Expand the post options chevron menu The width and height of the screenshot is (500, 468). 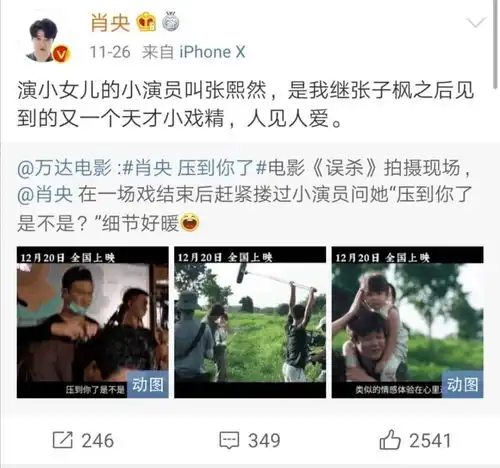pyautogui.click(x=476, y=23)
